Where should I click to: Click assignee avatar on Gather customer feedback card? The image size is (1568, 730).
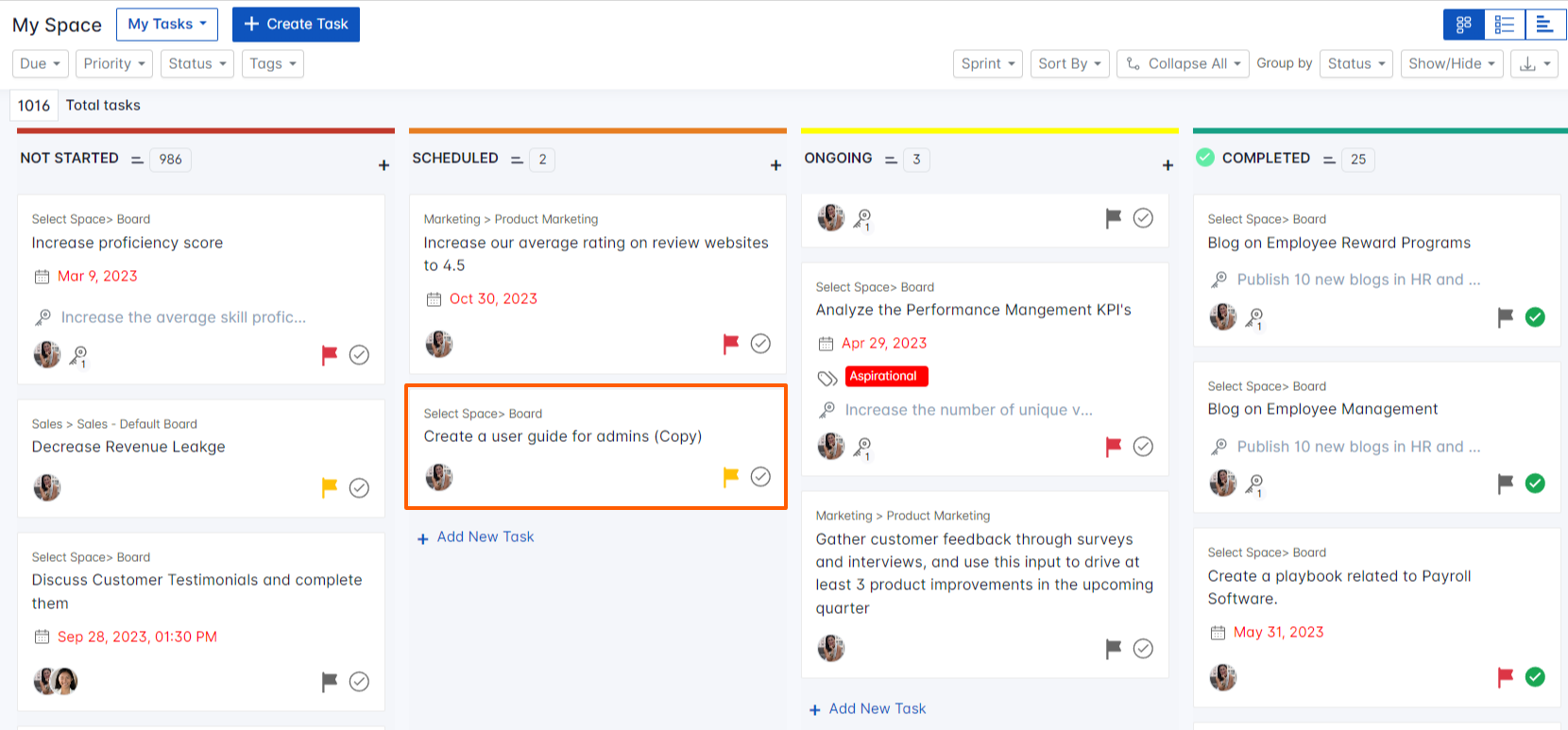tap(831, 648)
